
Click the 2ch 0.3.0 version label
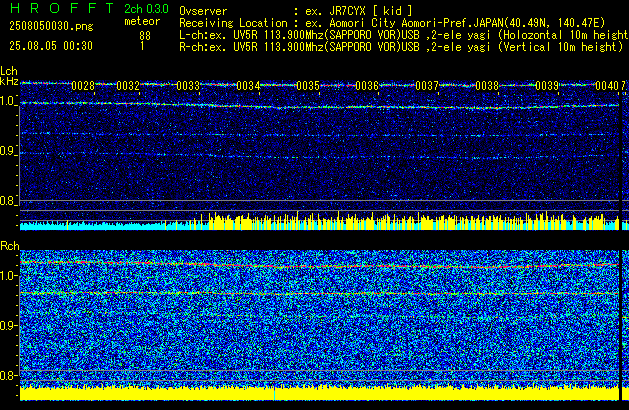[146, 9]
